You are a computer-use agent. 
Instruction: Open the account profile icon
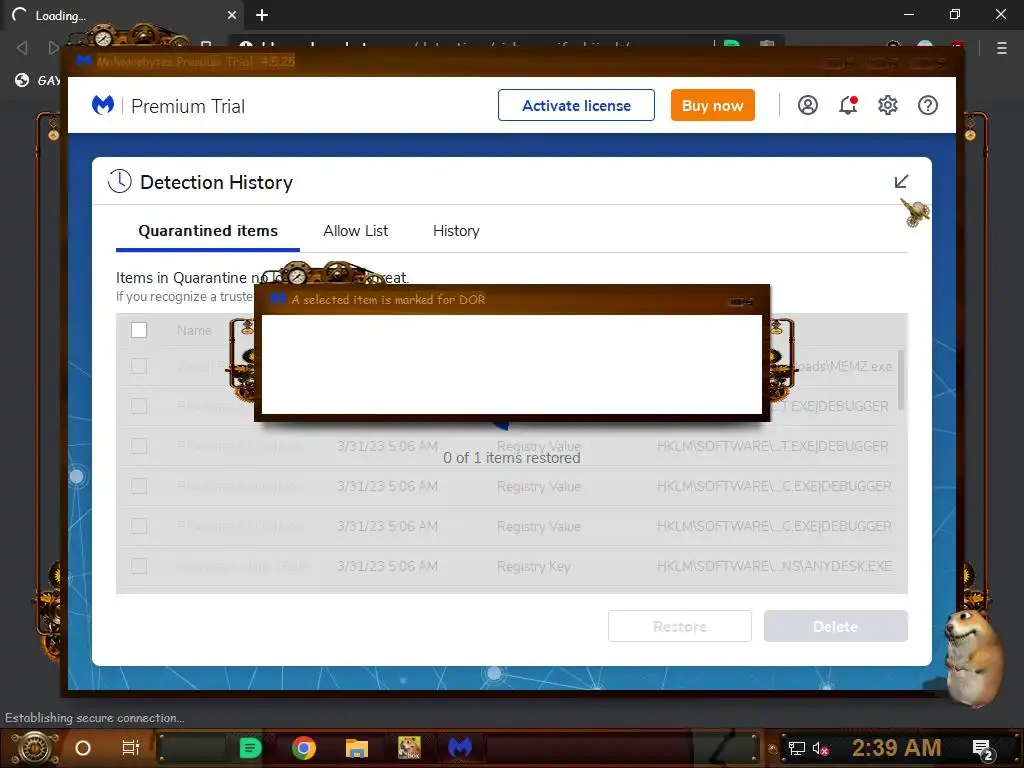pyautogui.click(x=808, y=105)
